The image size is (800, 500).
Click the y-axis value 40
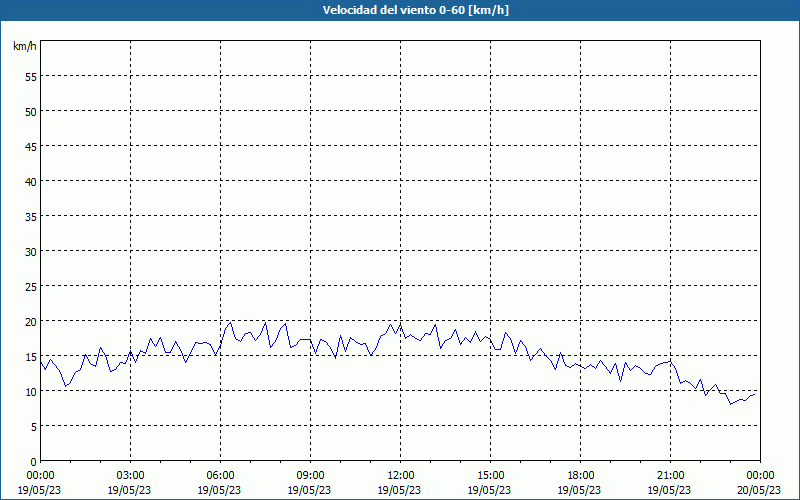[x=31, y=182]
